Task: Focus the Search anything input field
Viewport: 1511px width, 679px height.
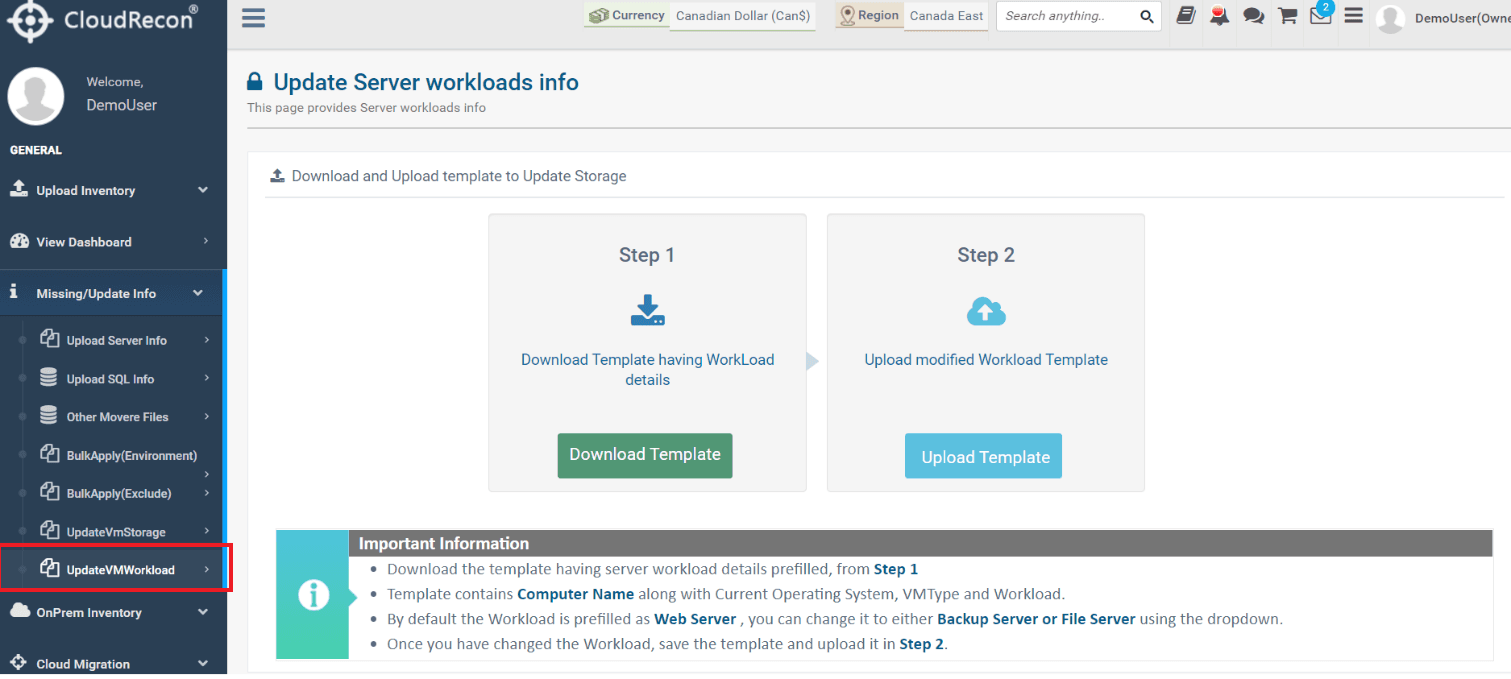Action: 1068,16
